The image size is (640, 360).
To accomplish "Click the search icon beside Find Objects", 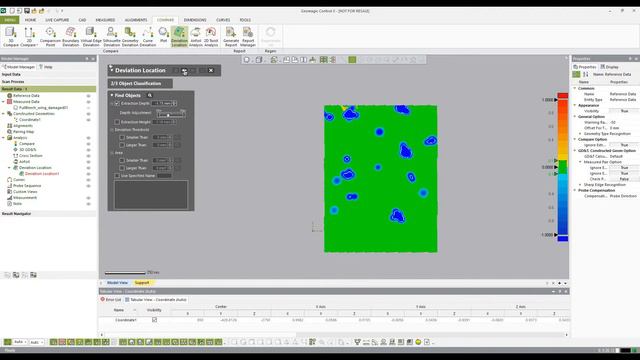I will (150, 95).
